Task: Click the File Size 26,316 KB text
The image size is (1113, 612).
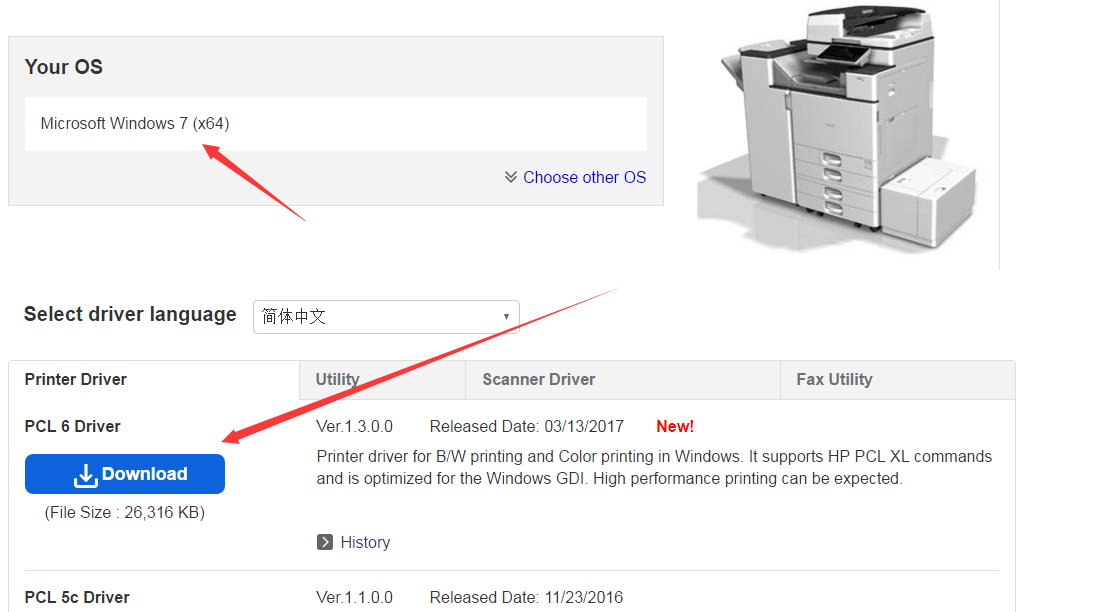Action: [x=124, y=512]
